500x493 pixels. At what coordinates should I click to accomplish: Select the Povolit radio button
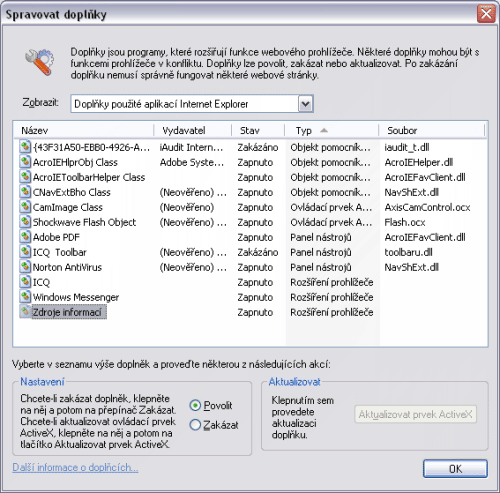point(195,406)
